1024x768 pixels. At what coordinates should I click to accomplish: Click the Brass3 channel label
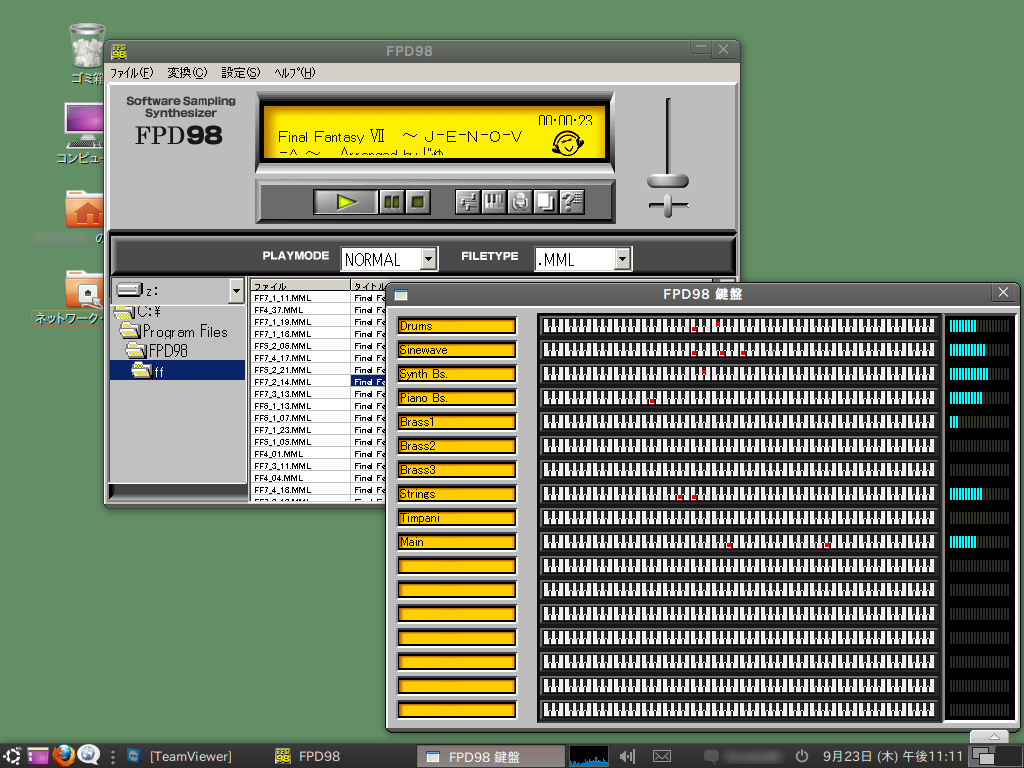(456, 470)
